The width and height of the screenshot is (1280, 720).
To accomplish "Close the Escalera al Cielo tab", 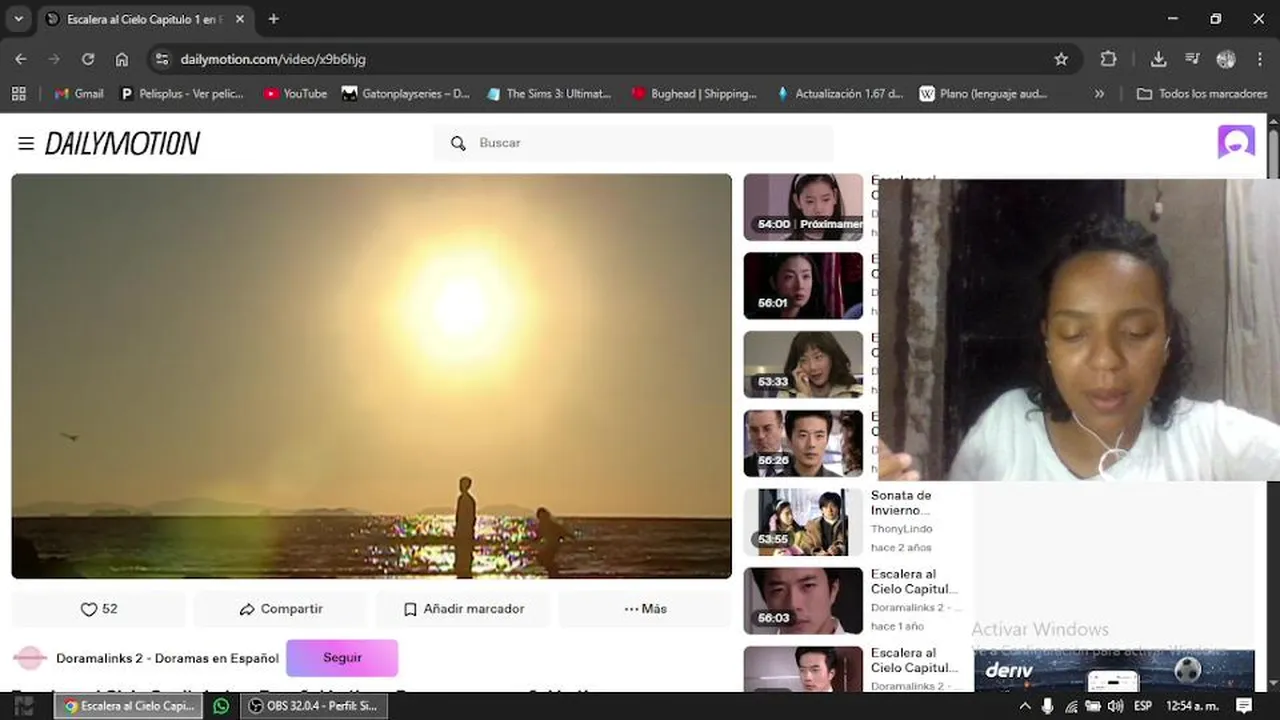I will pos(240,19).
